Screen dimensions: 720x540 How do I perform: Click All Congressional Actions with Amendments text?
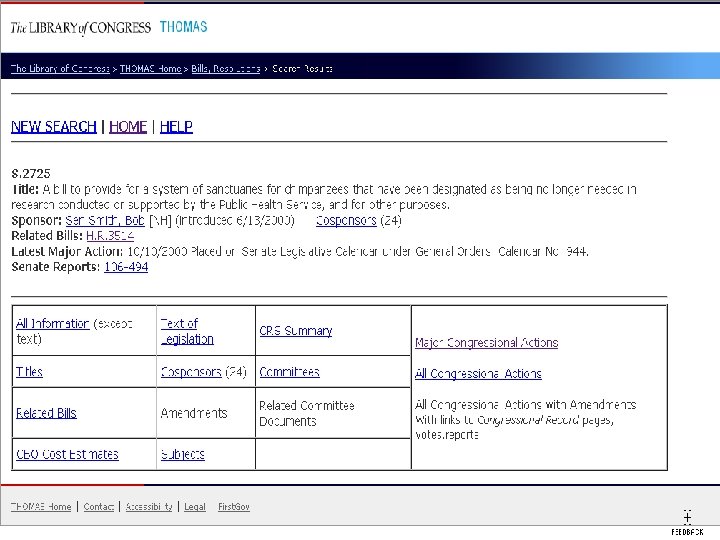point(526,405)
